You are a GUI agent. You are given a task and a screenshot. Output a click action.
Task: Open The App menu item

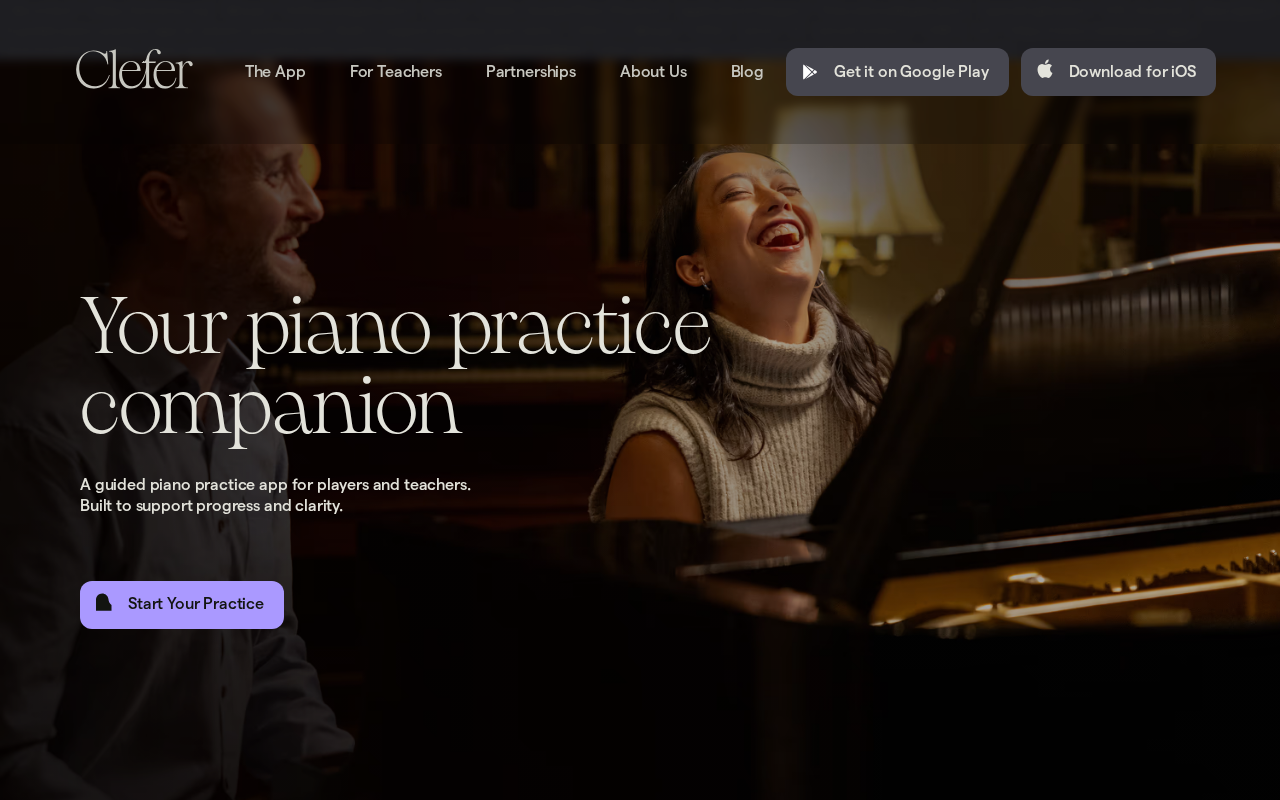tap(275, 72)
